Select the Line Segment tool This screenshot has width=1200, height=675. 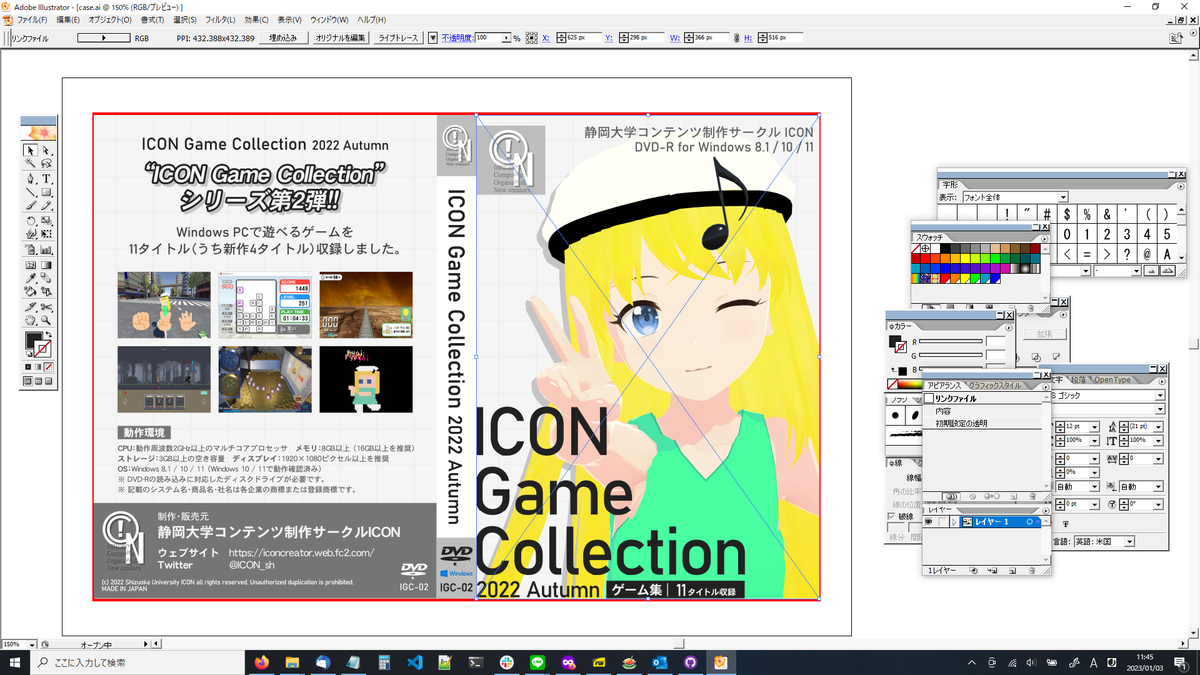click(x=29, y=191)
